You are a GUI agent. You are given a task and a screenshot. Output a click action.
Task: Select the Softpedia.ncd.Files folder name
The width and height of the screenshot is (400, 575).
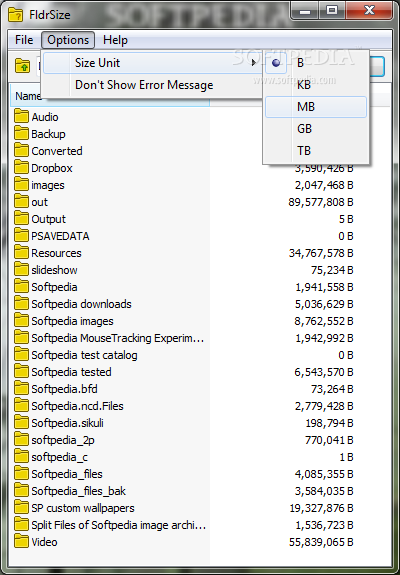(77, 406)
